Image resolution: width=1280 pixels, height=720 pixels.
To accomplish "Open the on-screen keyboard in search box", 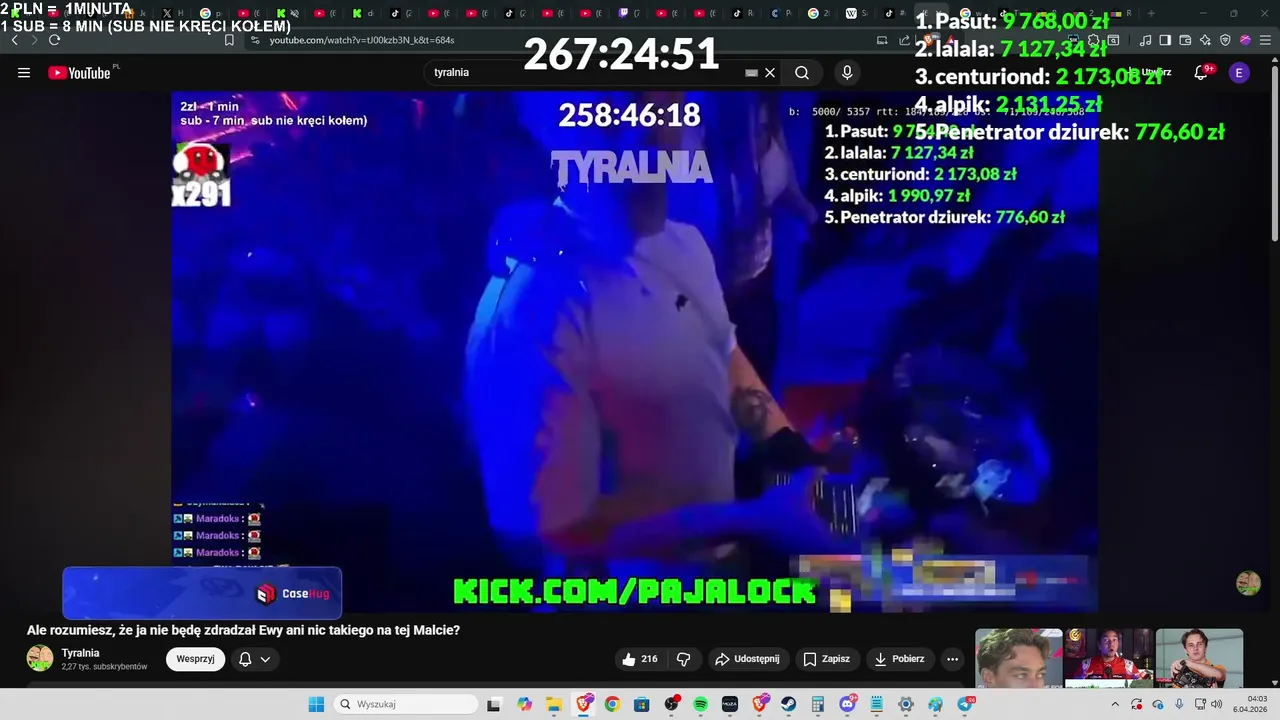I will point(751,72).
